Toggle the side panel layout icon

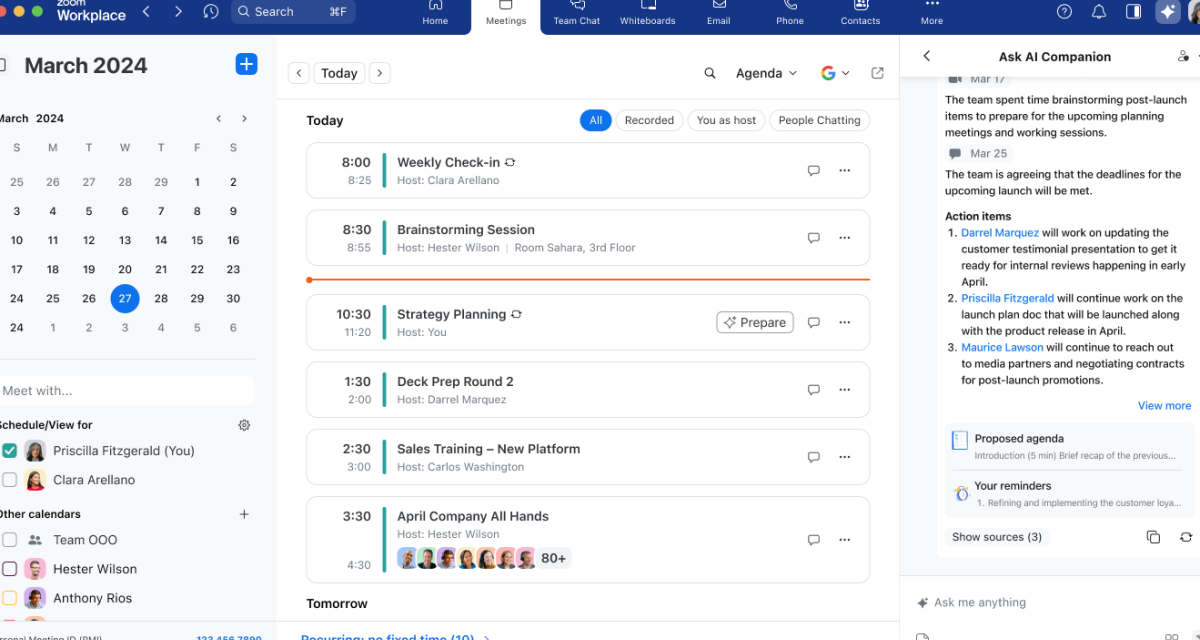click(x=1134, y=12)
